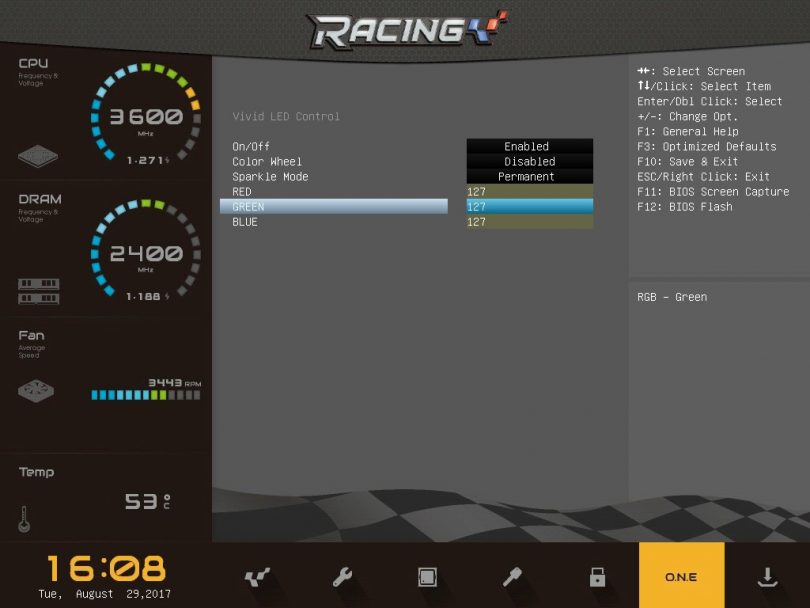Click the Save & Exit download-arrow icon
The height and width of the screenshot is (608, 810).
[767, 577]
